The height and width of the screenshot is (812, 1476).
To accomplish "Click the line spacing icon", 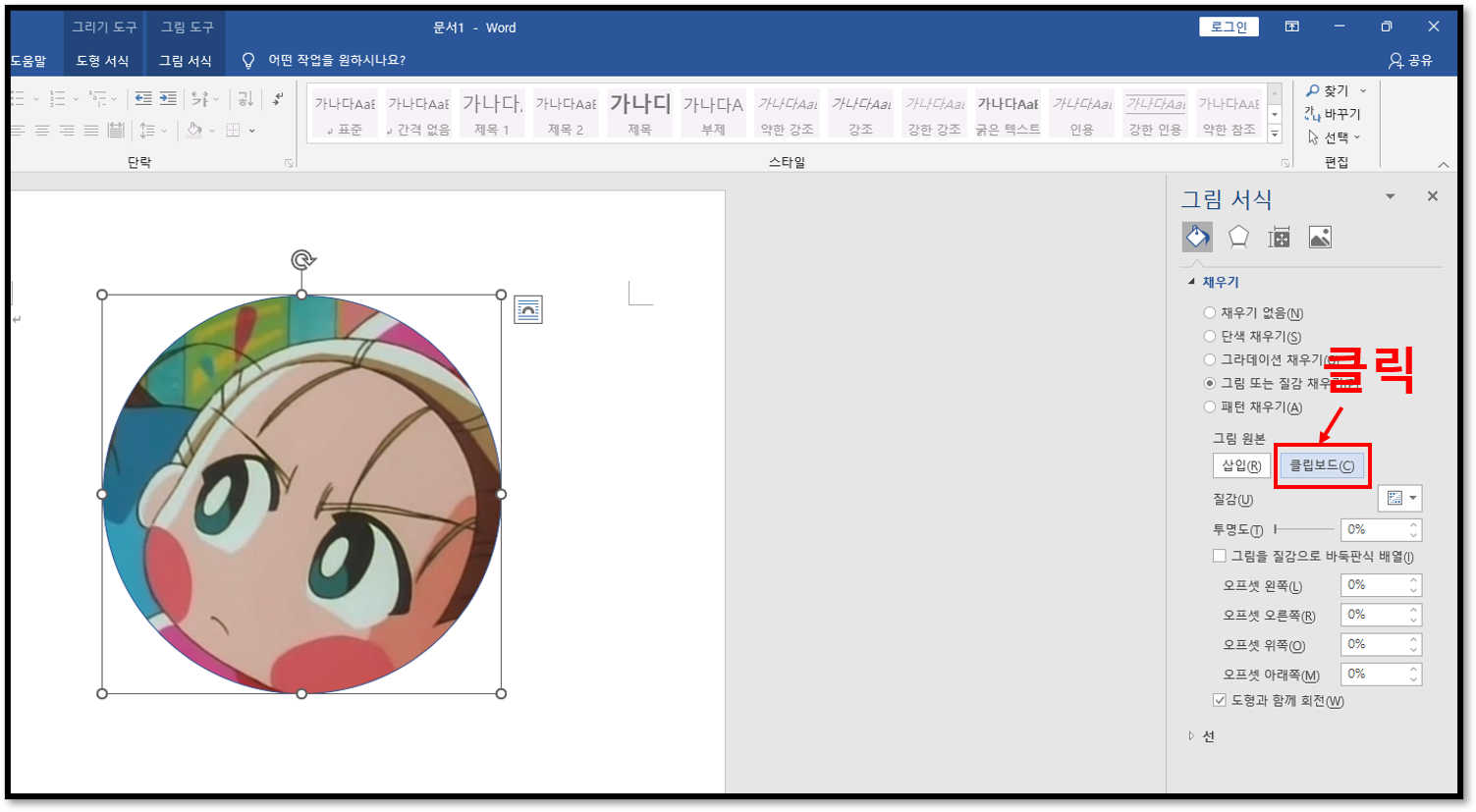I will point(147,130).
